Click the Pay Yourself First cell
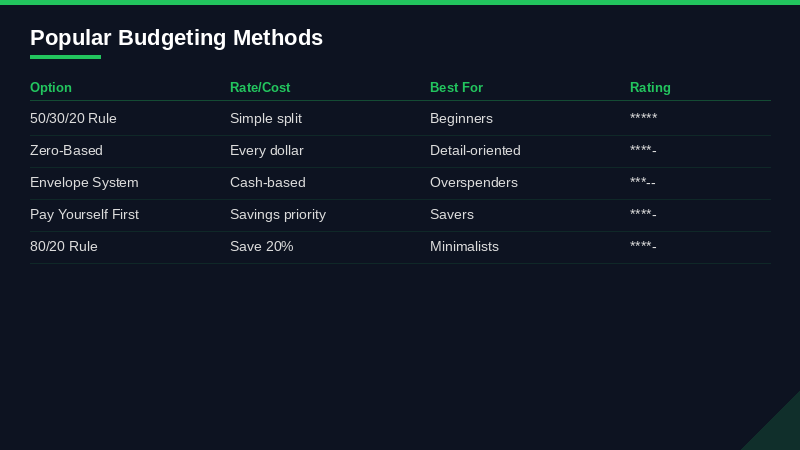 pyautogui.click(x=84, y=215)
